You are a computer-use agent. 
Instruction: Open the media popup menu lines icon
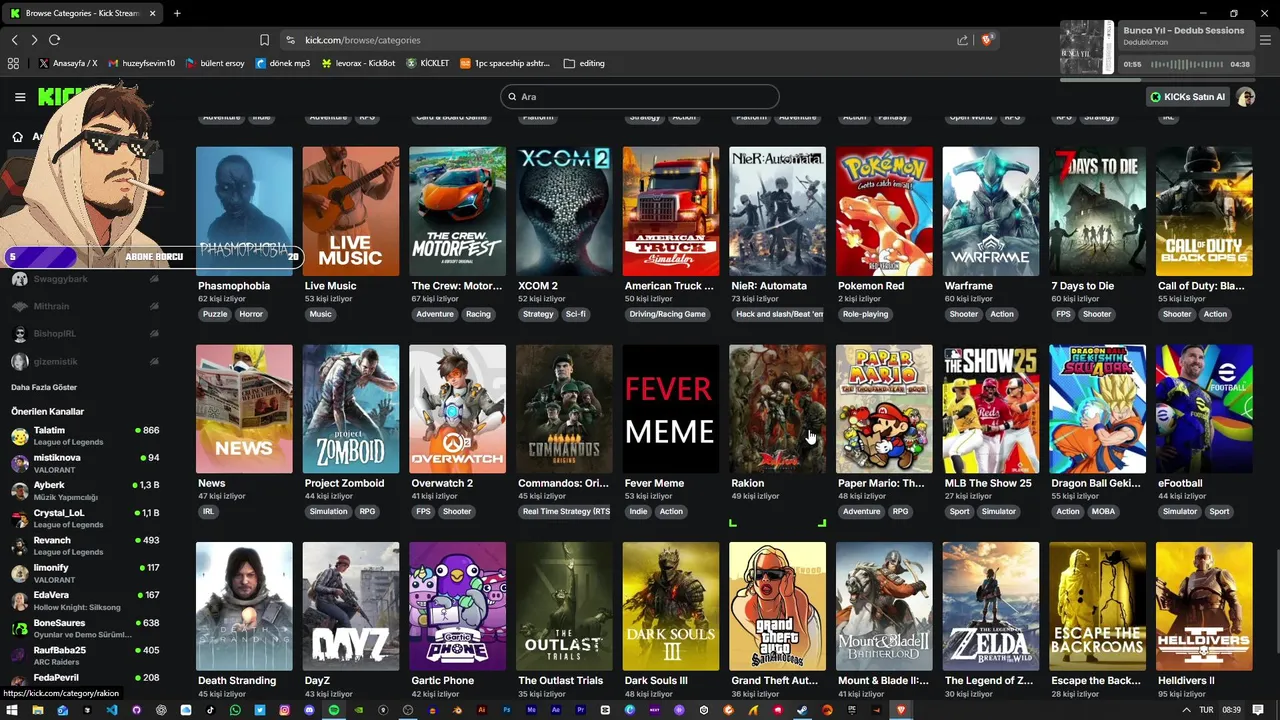(1265, 40)
